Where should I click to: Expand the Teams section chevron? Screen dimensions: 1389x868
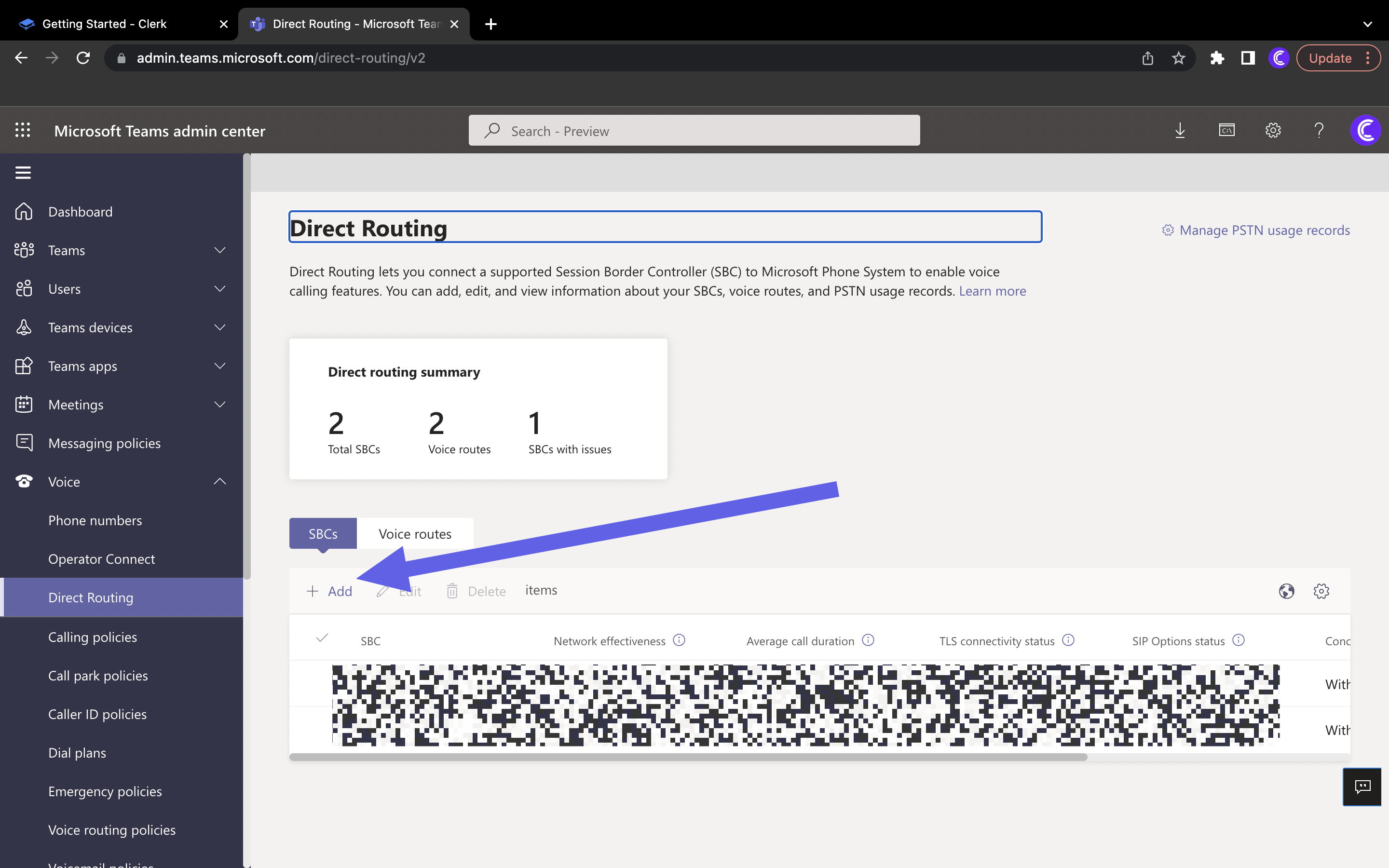click(x=220, y=250)
